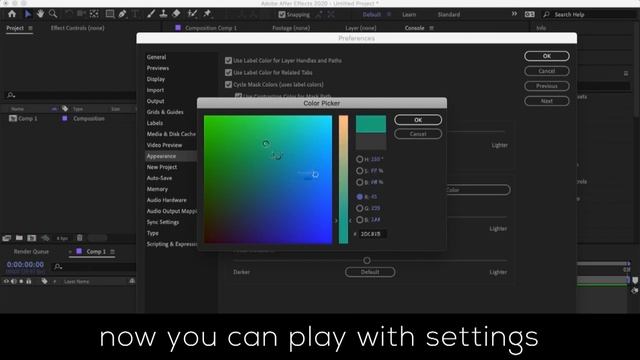This screenshot has height=360, width=640.
Task: Uncheck Use Label Color for Related Tabs
Action: coord(229,73)
